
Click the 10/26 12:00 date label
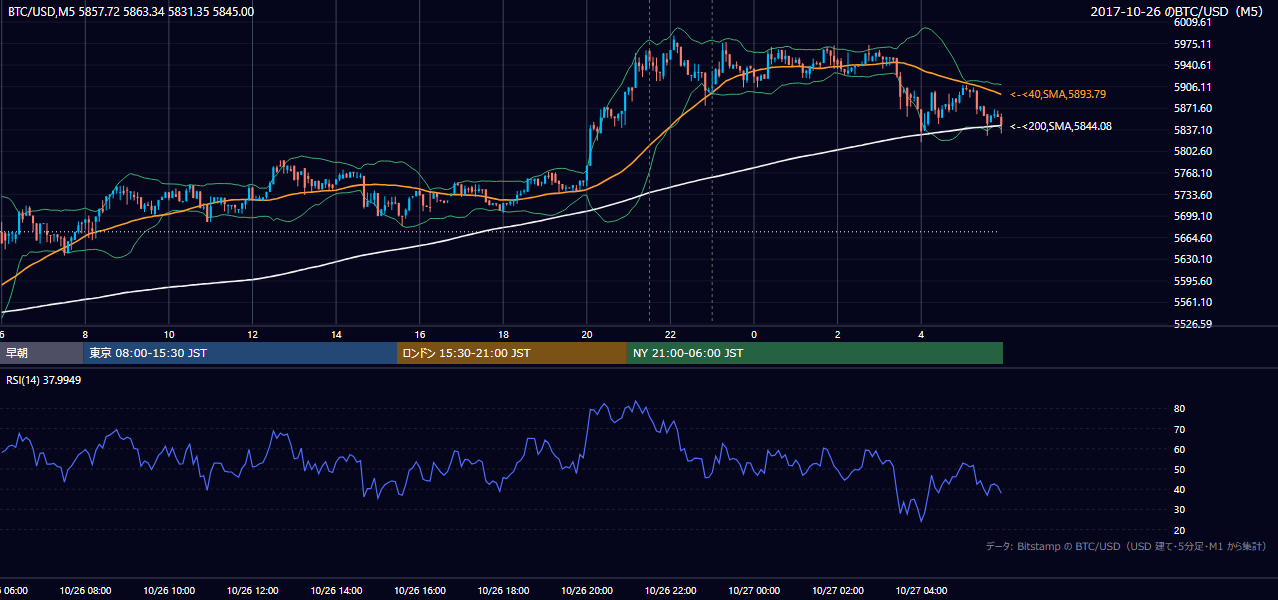(x=253, y=590)
